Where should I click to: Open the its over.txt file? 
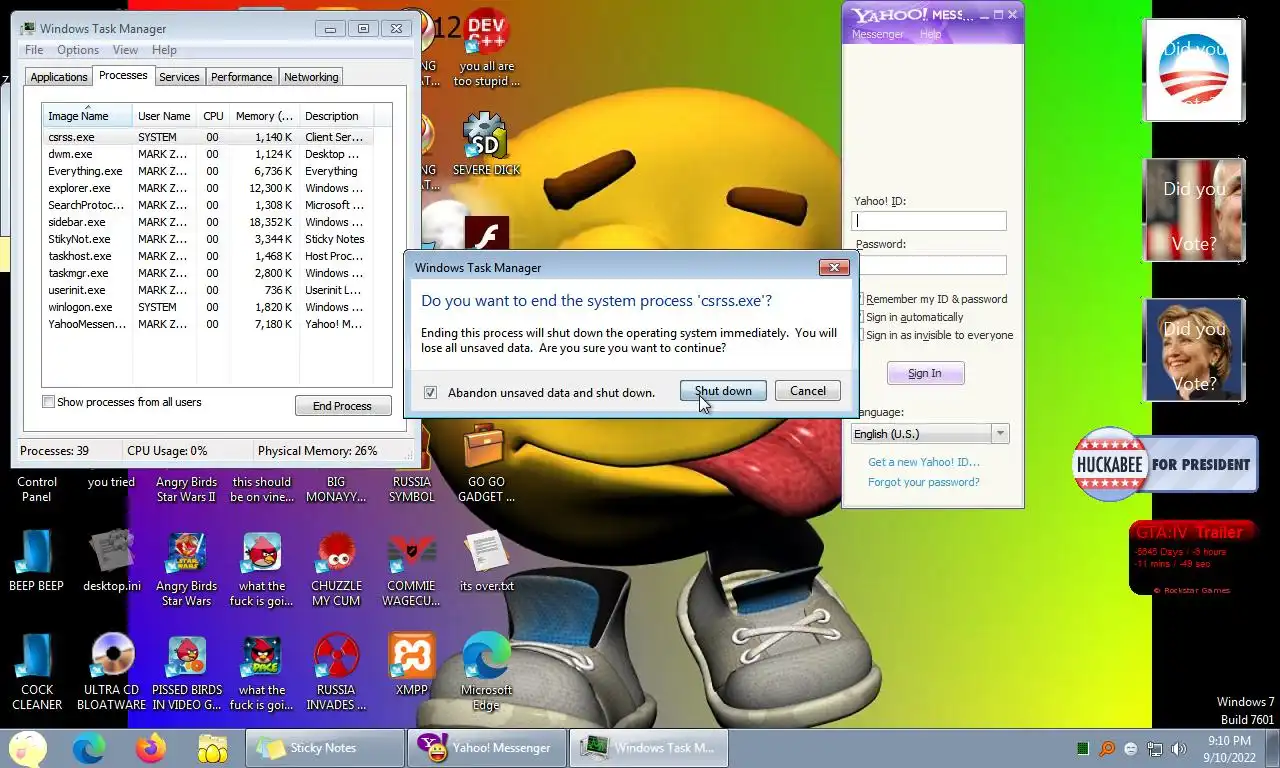486,560
